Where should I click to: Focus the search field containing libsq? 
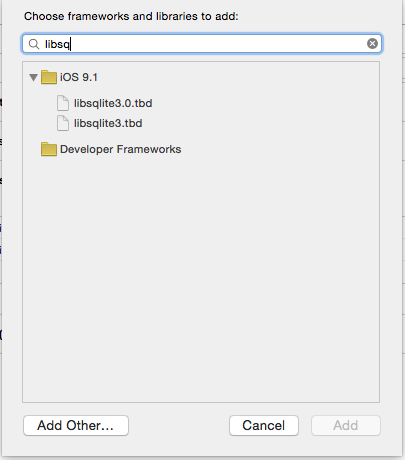click(202, 44)
